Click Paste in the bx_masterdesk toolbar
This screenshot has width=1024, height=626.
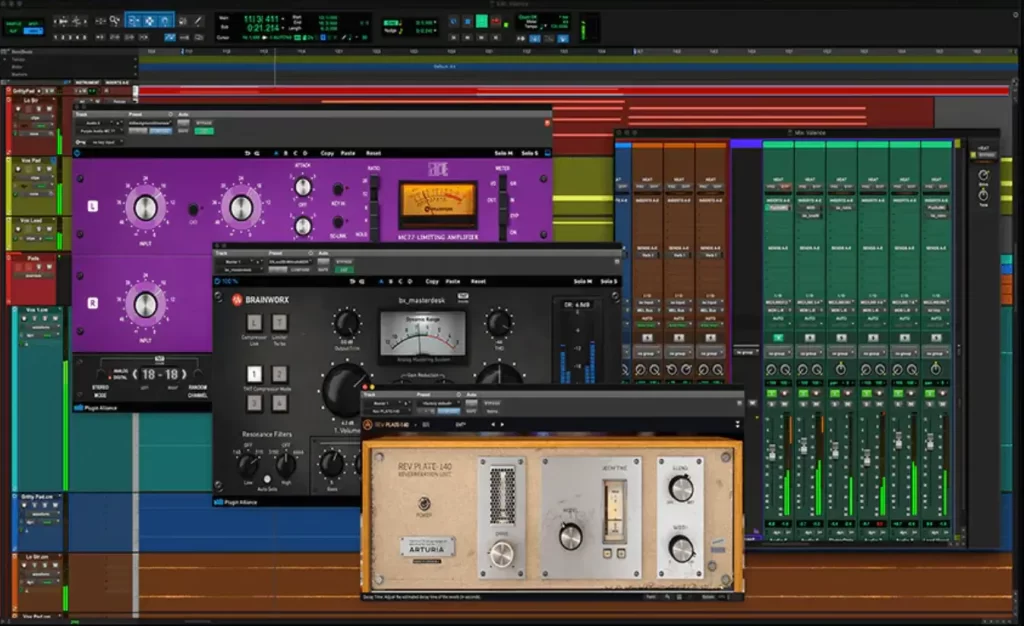pyautogui.click(x=453, y=281)
